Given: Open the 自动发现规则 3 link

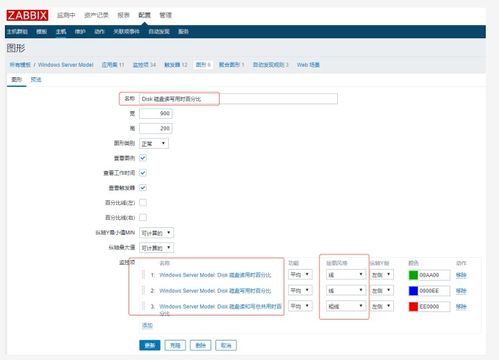Looking at the screenshot, I should coord(271,65).
